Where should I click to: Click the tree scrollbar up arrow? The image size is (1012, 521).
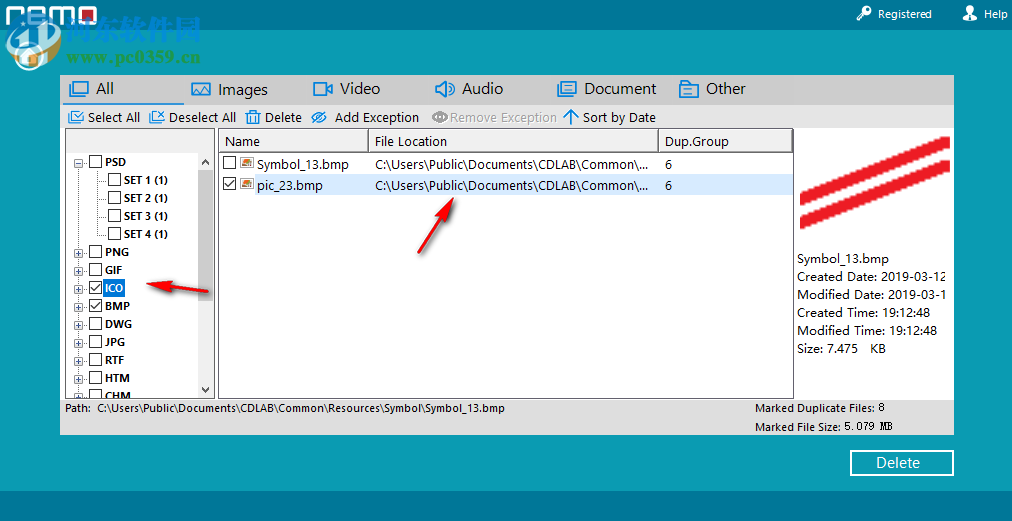tap(205, 162)
